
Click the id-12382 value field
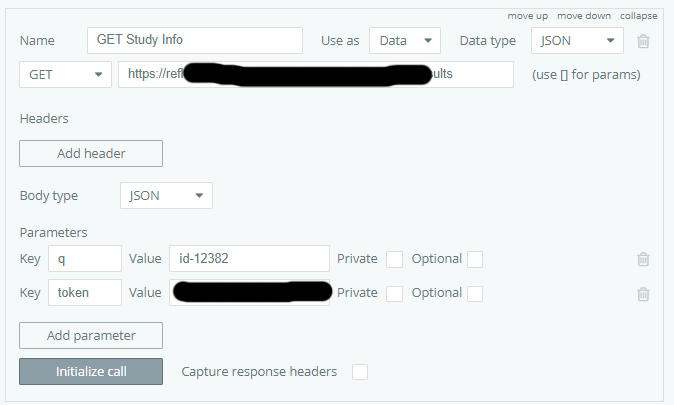(249, 259)
